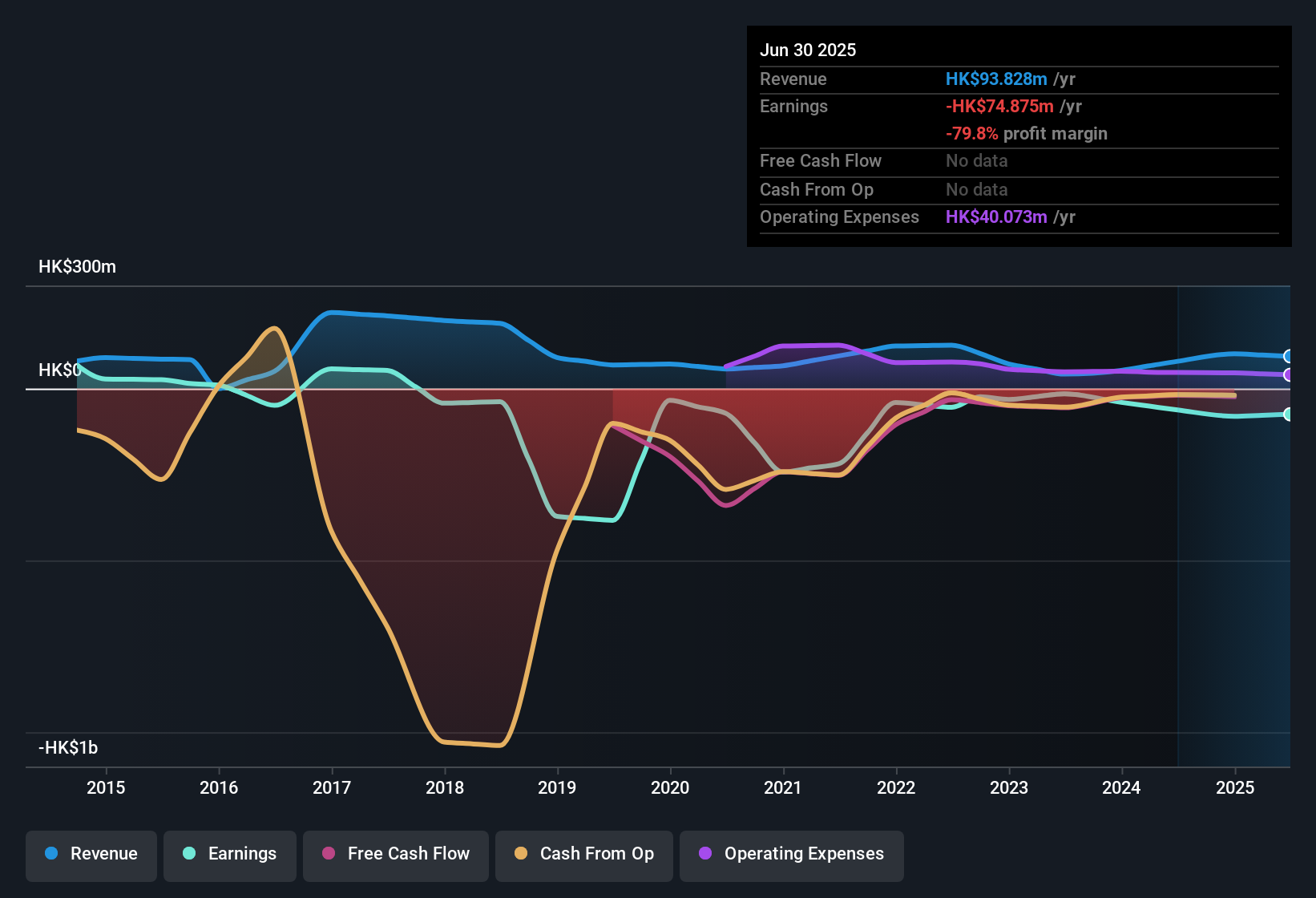
Task: Click the -79.8% profit margin text
Action: pyautogui.click(x=1027, y=134)
